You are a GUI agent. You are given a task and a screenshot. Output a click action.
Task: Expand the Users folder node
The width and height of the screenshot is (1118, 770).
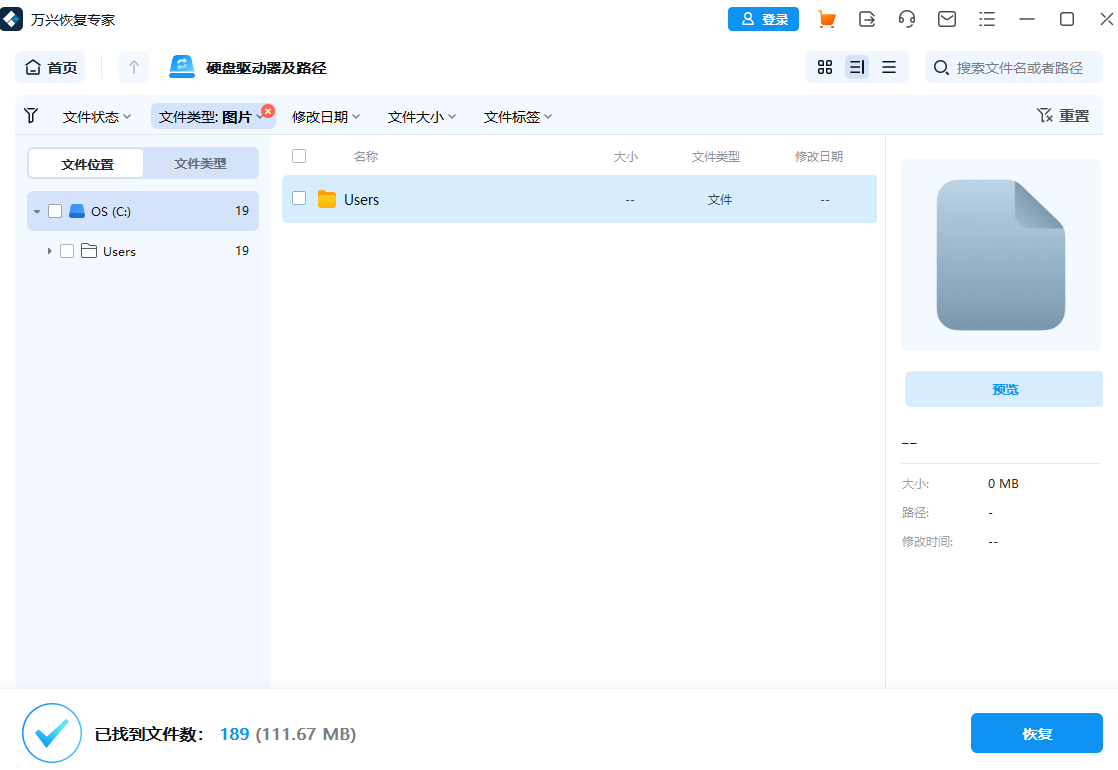[x=49, y=251]
